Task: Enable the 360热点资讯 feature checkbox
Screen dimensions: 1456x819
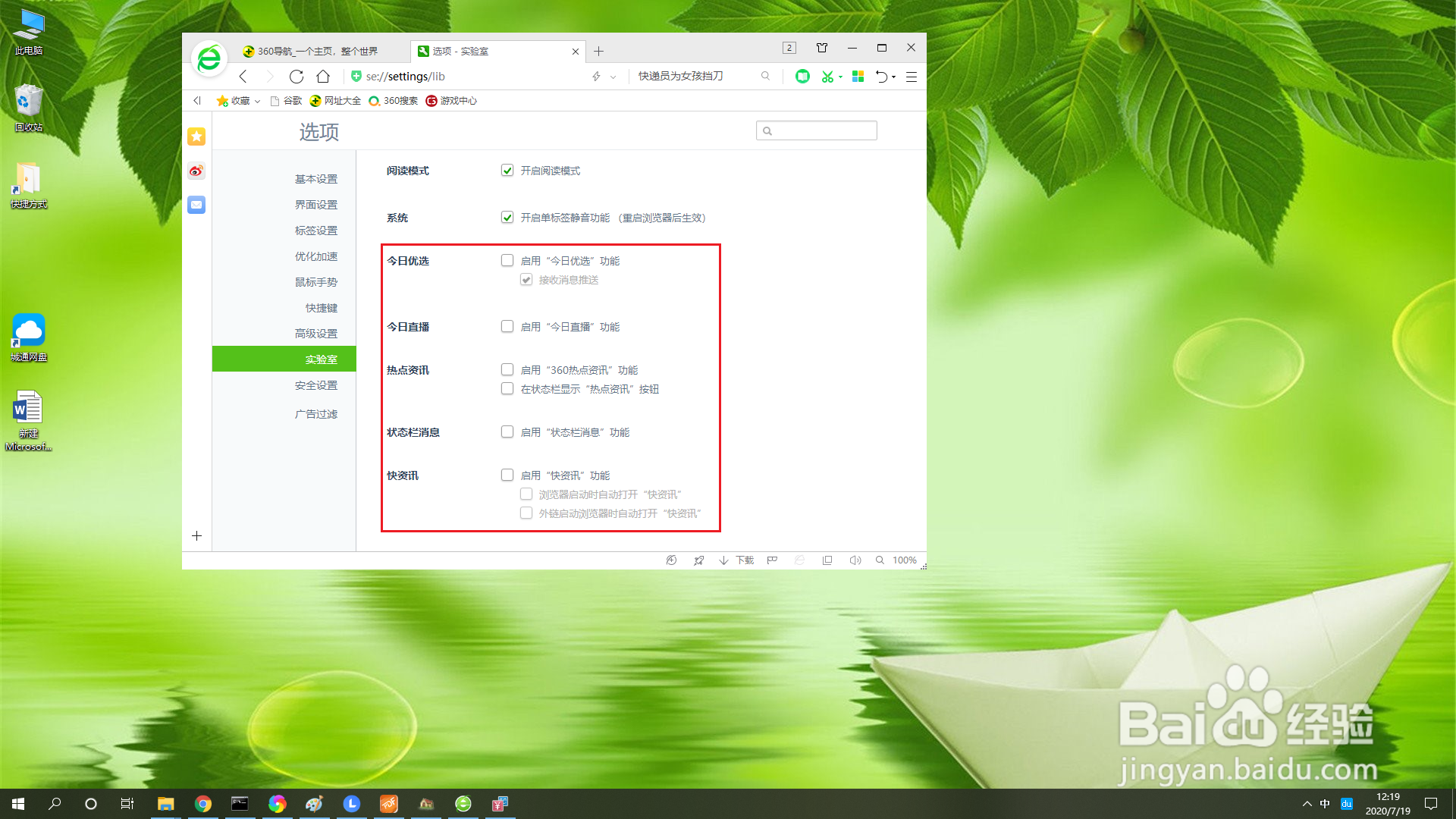Action: [507, 370]
